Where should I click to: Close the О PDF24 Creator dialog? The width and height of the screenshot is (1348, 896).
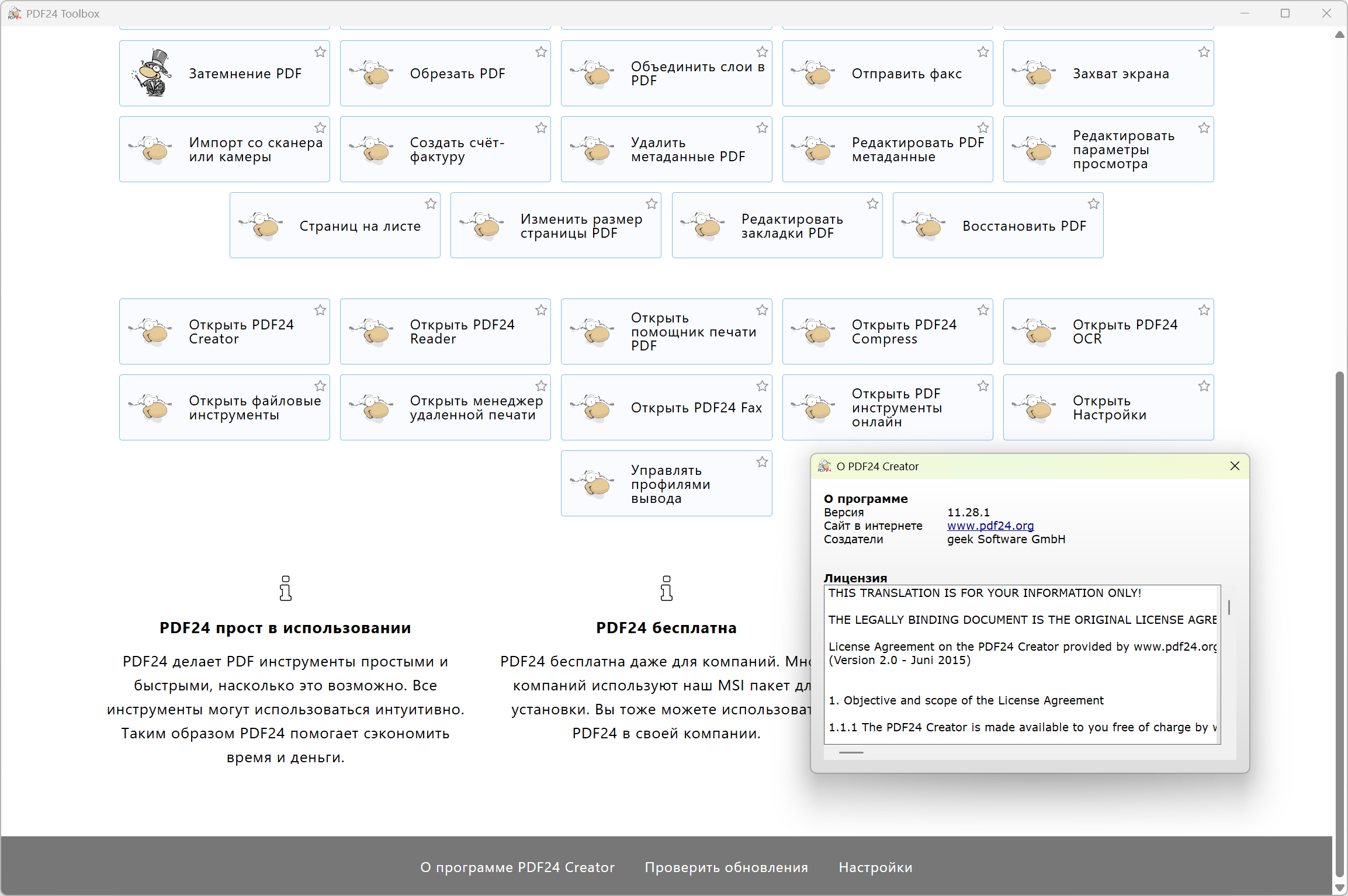tap(1235, 466)
